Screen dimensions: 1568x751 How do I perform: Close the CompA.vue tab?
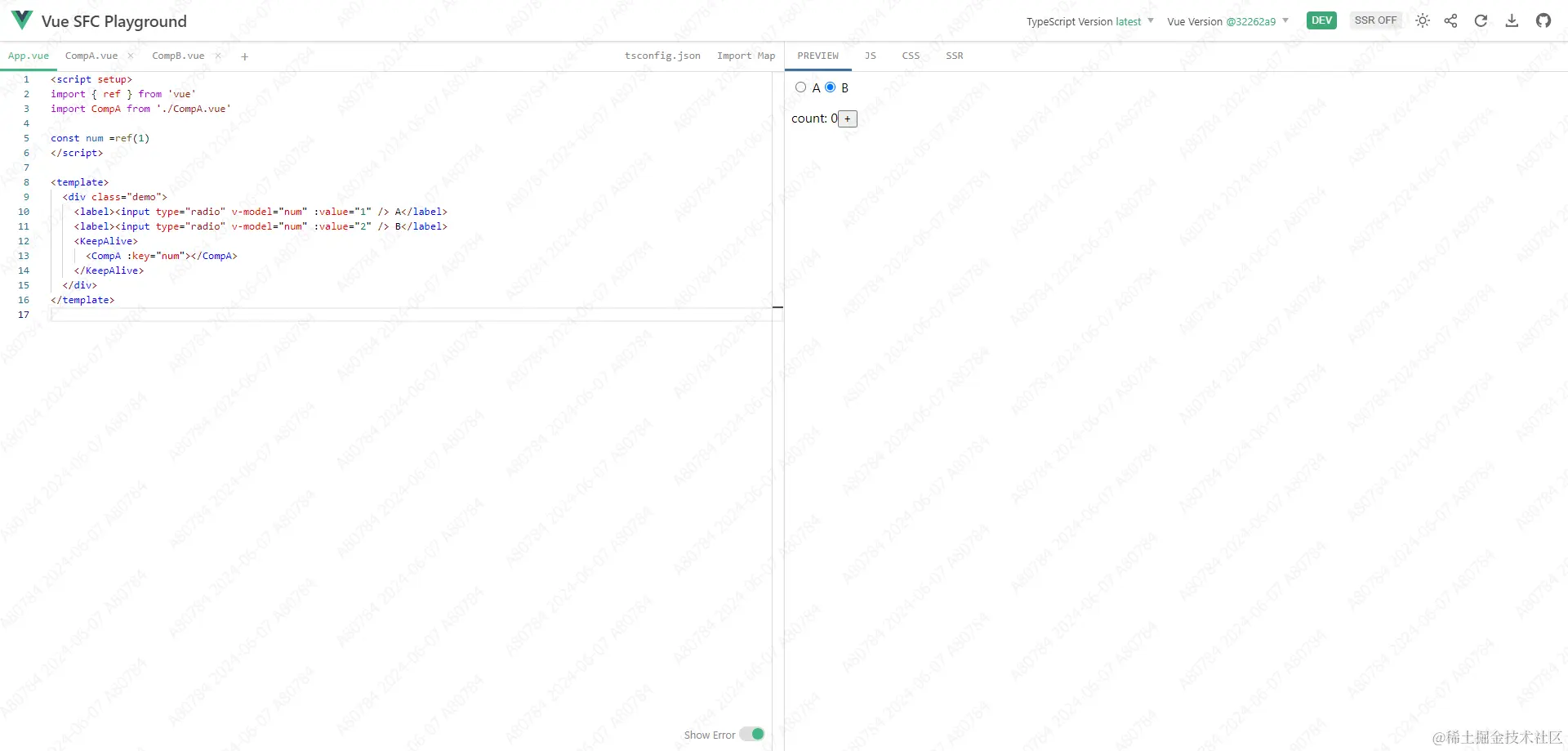(x=131, y=56)
